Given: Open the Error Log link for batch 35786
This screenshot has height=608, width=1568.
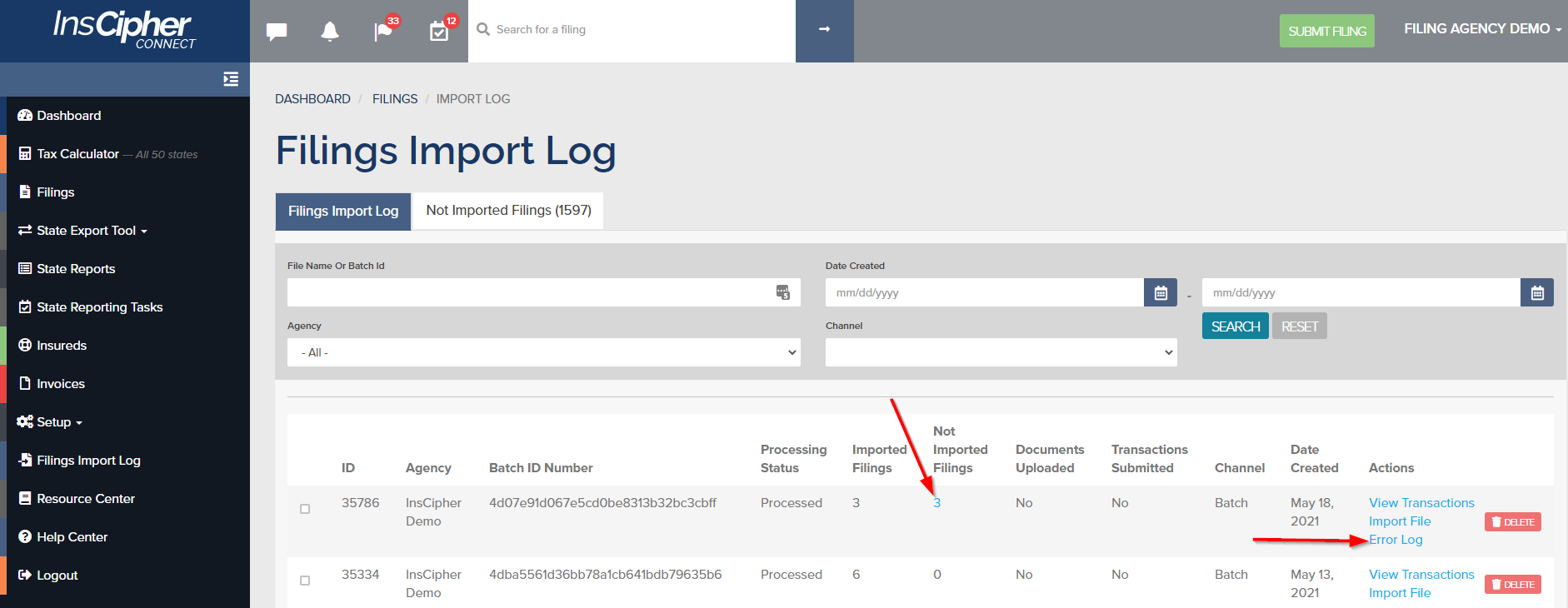Looking at the screenshot, I should [1396, 540].
